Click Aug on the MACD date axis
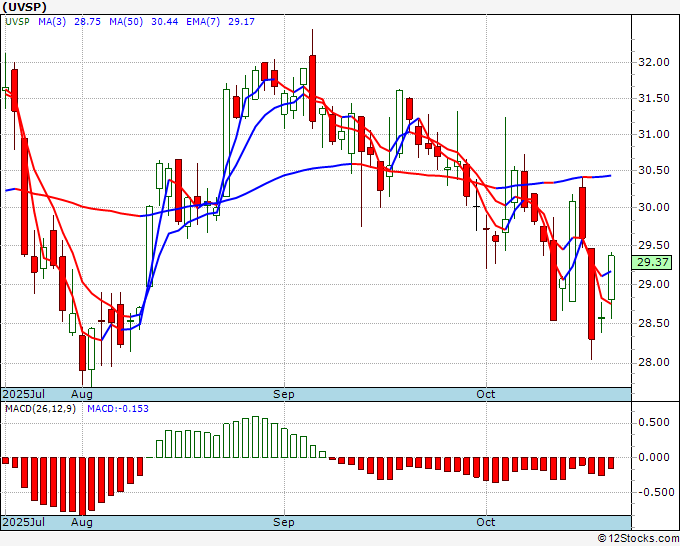The height and width of the screenshot is (546, 680). [82, 522]
